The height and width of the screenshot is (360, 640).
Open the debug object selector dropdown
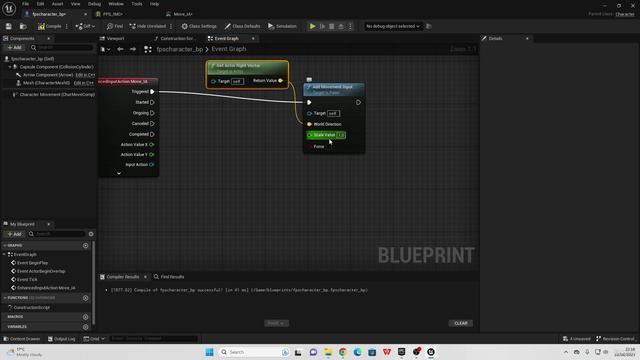[x=393, y=26]
